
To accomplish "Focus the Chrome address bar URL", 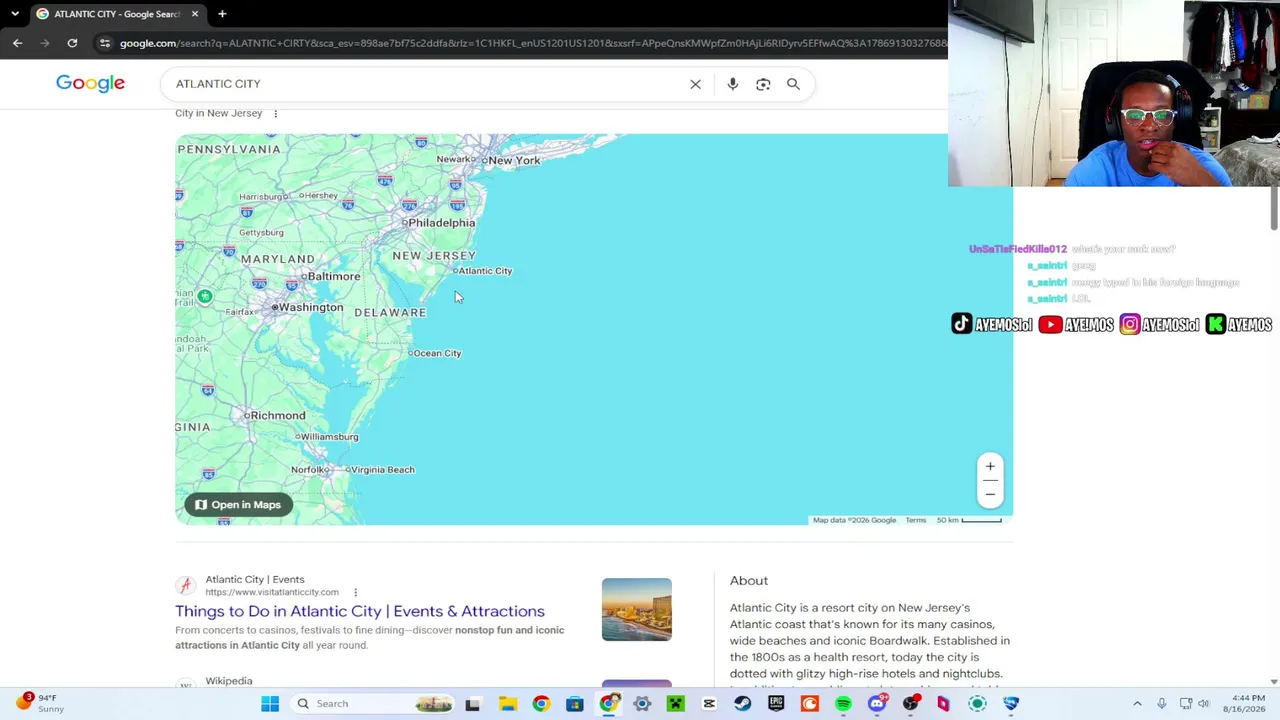I will 532,43.
